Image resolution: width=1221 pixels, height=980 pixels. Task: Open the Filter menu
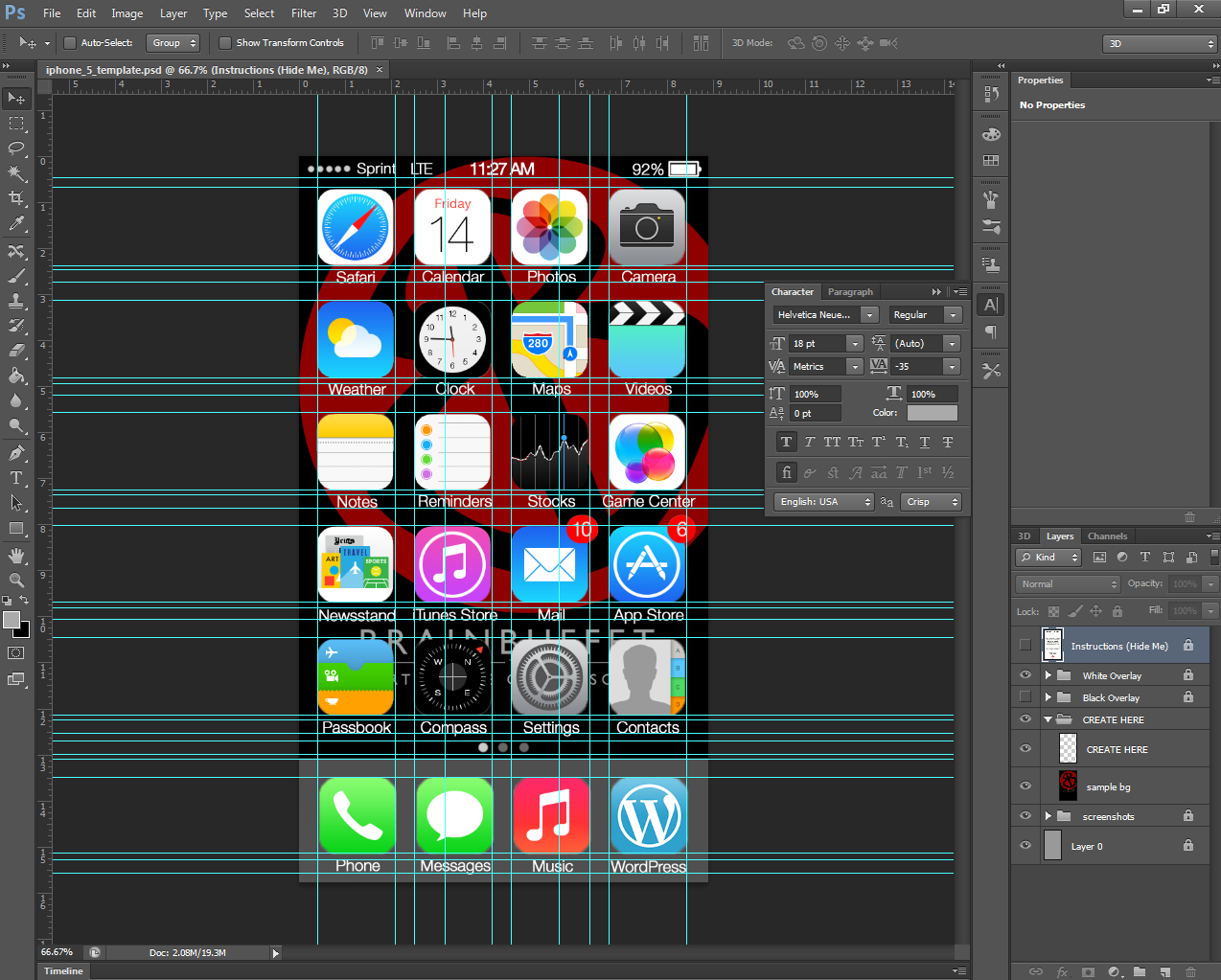click(303, 12)
